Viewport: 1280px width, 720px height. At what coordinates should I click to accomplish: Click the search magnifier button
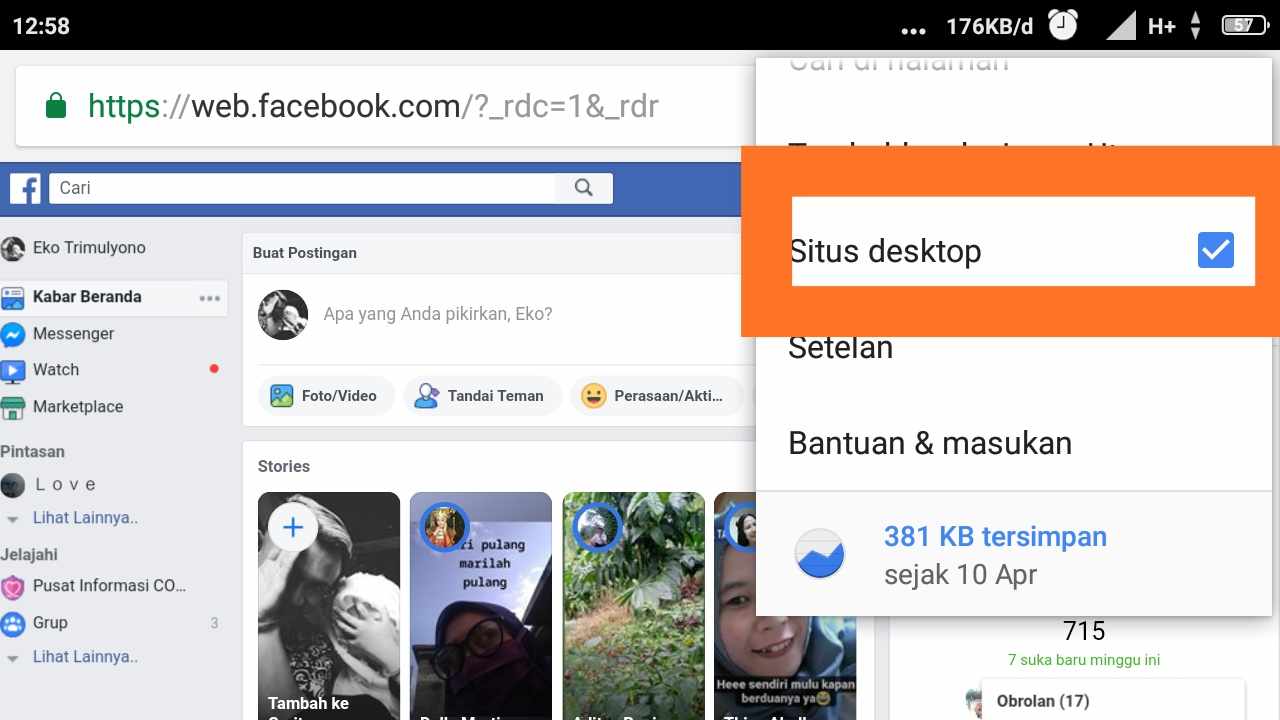click(583, 188)
